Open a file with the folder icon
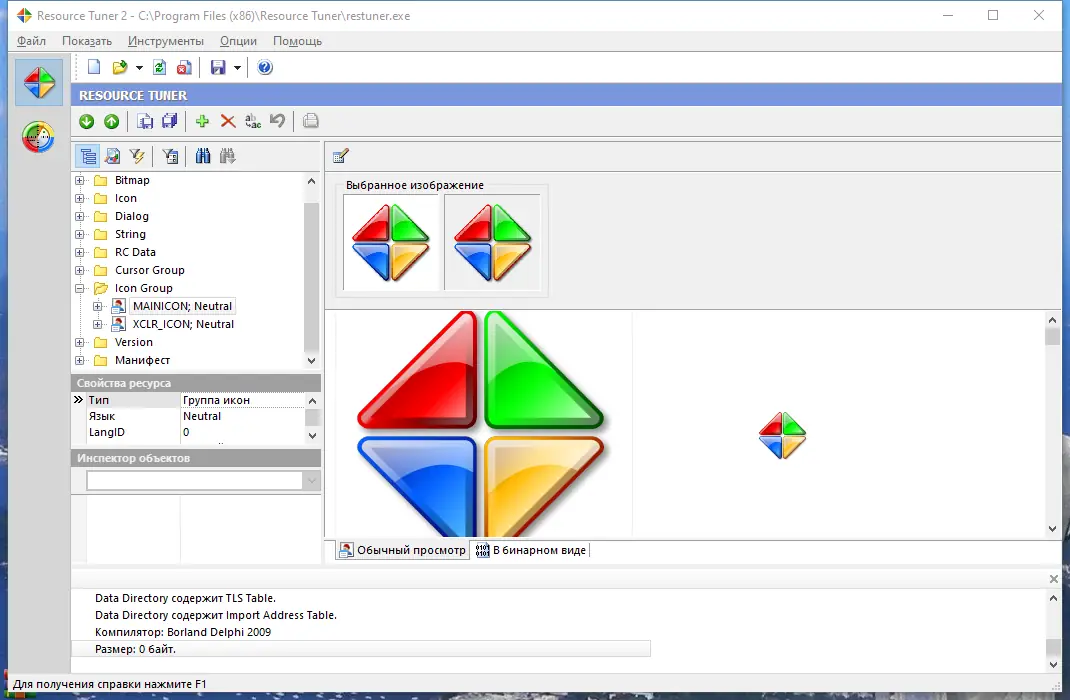 point(119,67)
